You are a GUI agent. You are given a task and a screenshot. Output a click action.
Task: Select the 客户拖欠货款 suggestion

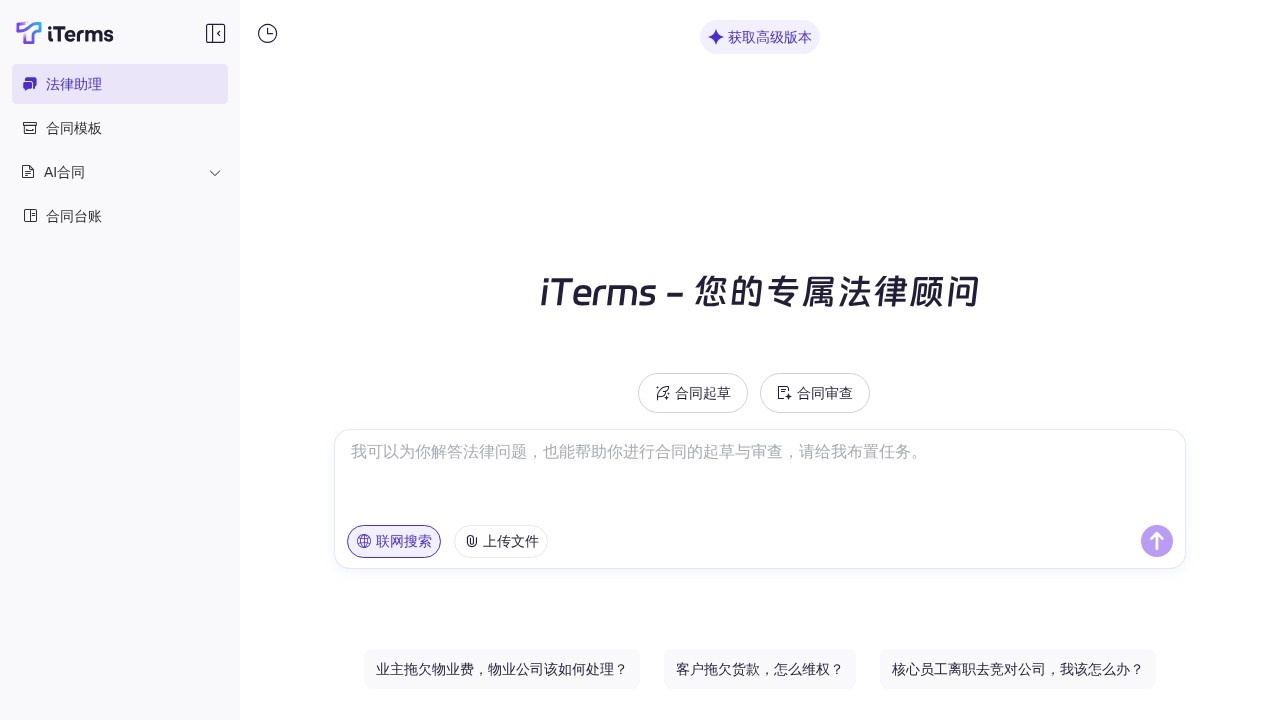click(760, 669)
